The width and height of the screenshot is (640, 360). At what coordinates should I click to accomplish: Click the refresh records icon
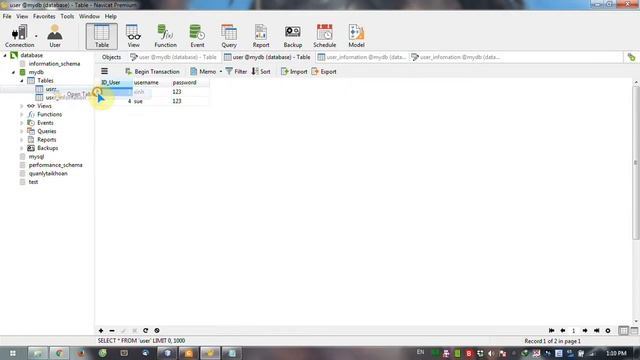pyautogui.click(x=146, y=331)
